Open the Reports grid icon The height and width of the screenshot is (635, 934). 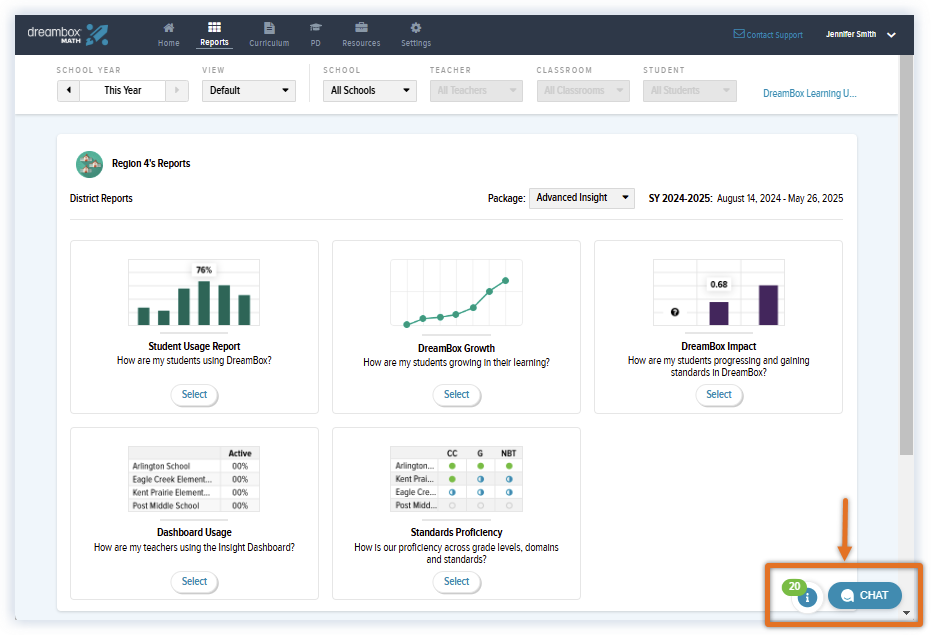pyautogui.click(x=214, y=27)
